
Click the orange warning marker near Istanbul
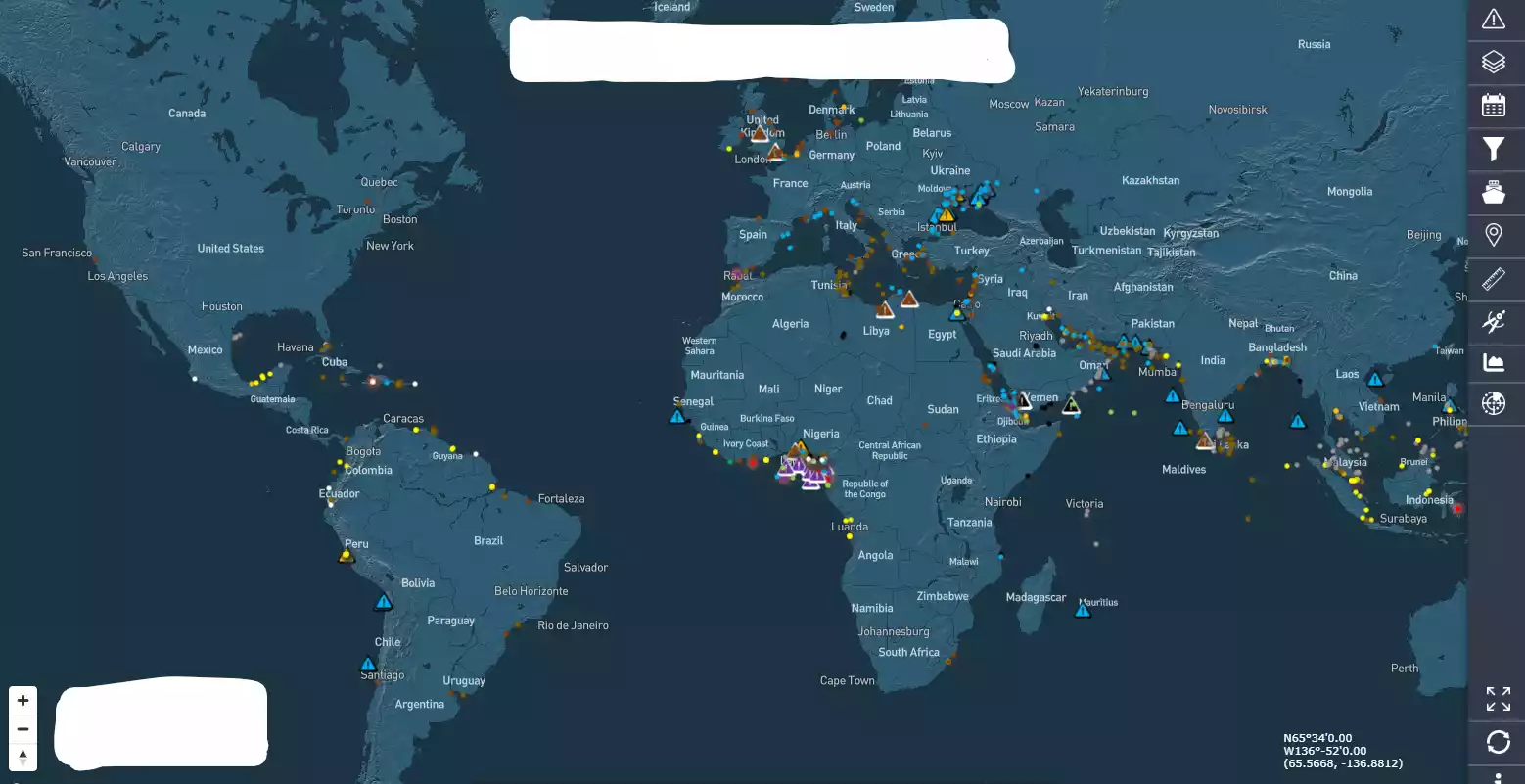point(946,213)
